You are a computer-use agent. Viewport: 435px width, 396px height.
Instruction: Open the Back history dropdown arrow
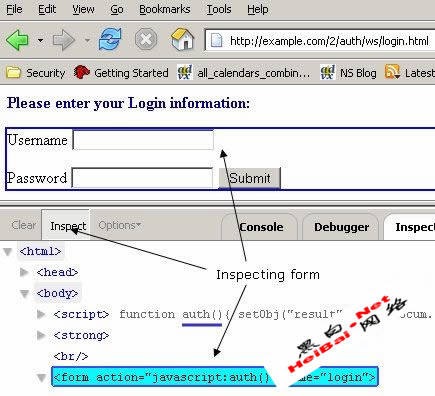(40, 40)
